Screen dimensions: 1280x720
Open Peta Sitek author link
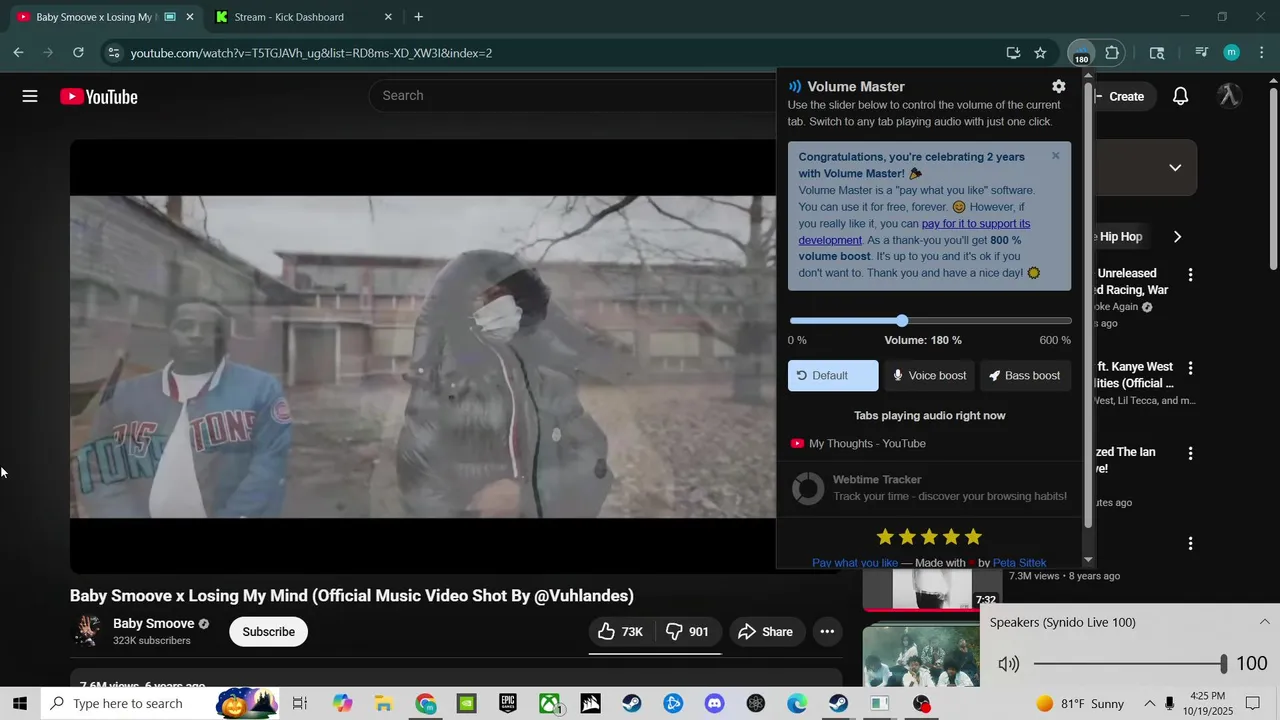pos(1019,563)
